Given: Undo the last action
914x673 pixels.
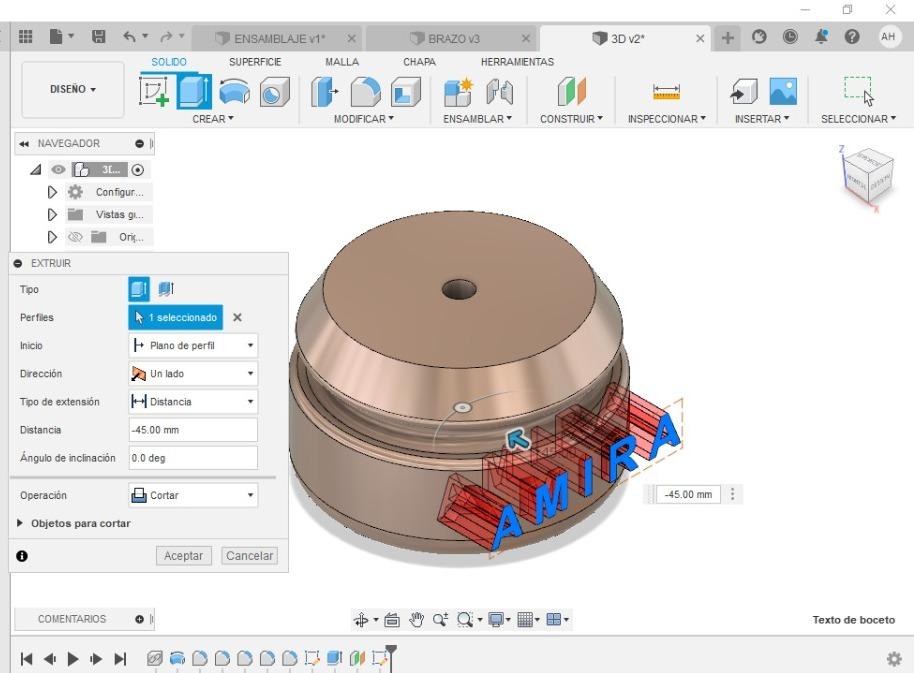Looking at the screenshot, I should pyautogui.click(x=129, y=37).
